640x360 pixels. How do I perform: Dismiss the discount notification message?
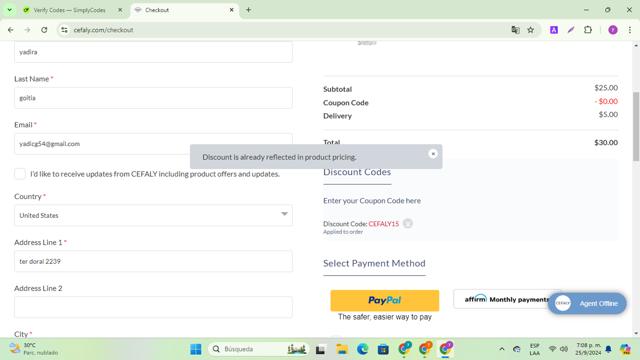point(433,153)
